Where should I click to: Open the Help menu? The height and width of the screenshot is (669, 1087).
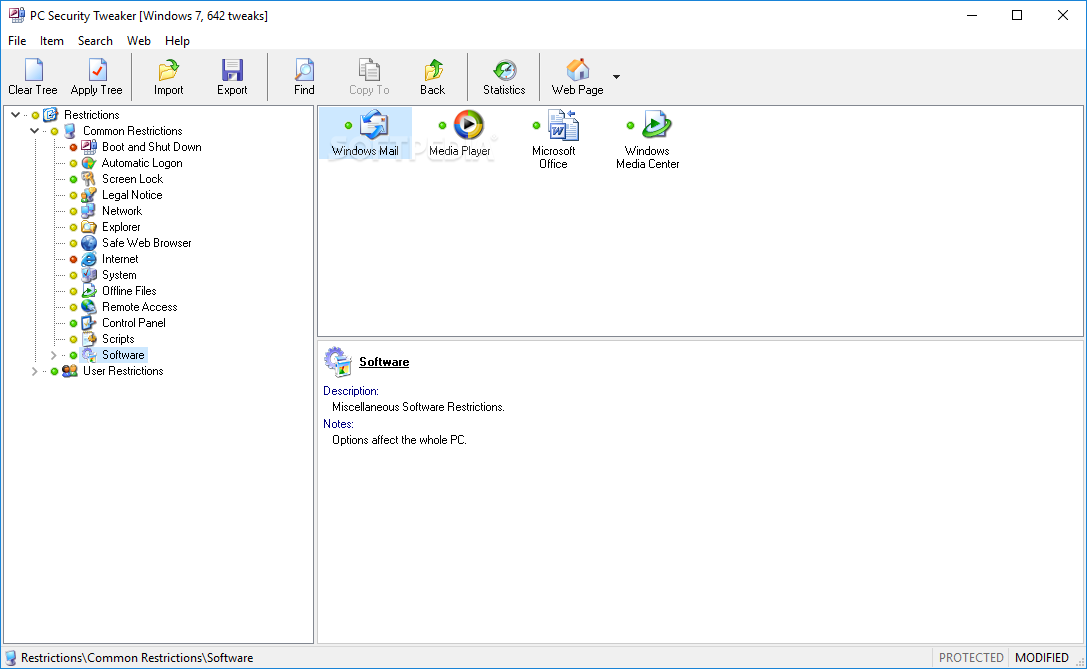177,41
